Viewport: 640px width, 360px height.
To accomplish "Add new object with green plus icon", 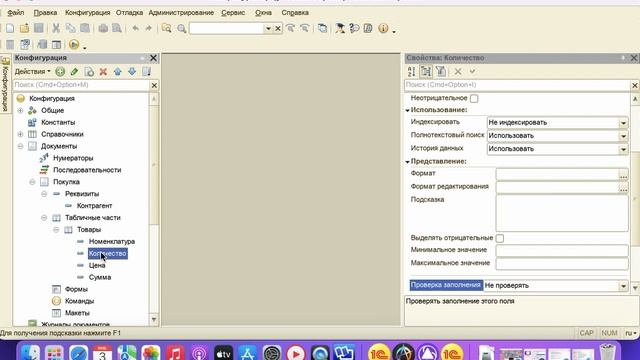I will tap(60, 72).
